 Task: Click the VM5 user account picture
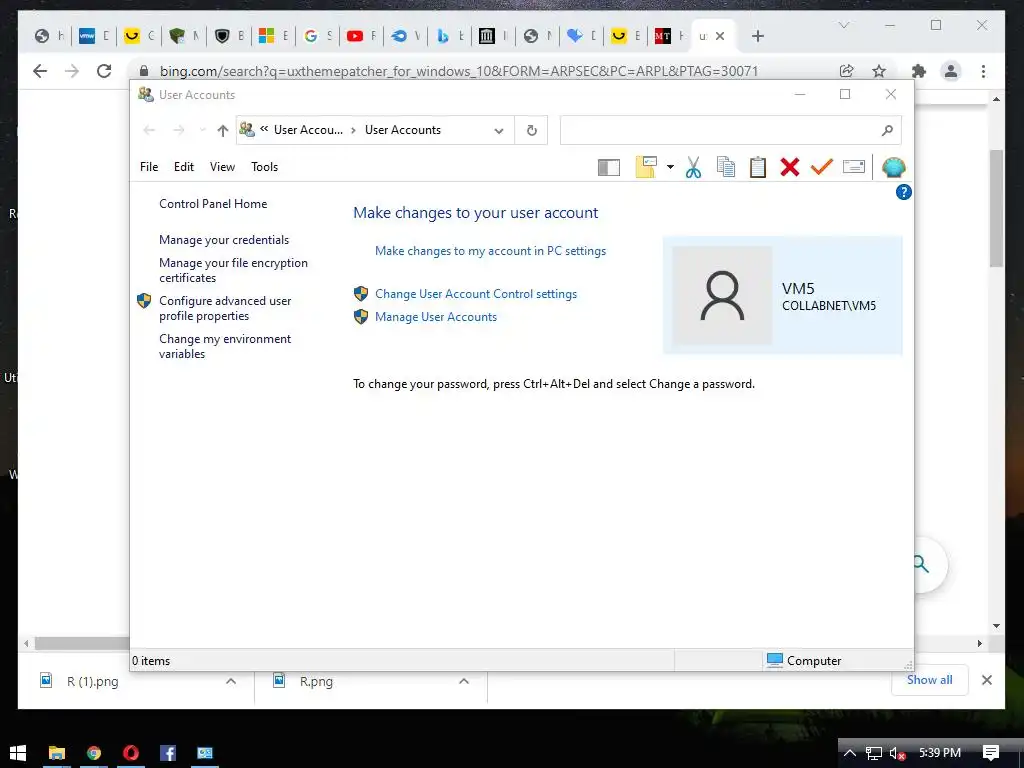pyautogui.click(x=722, y=295)
